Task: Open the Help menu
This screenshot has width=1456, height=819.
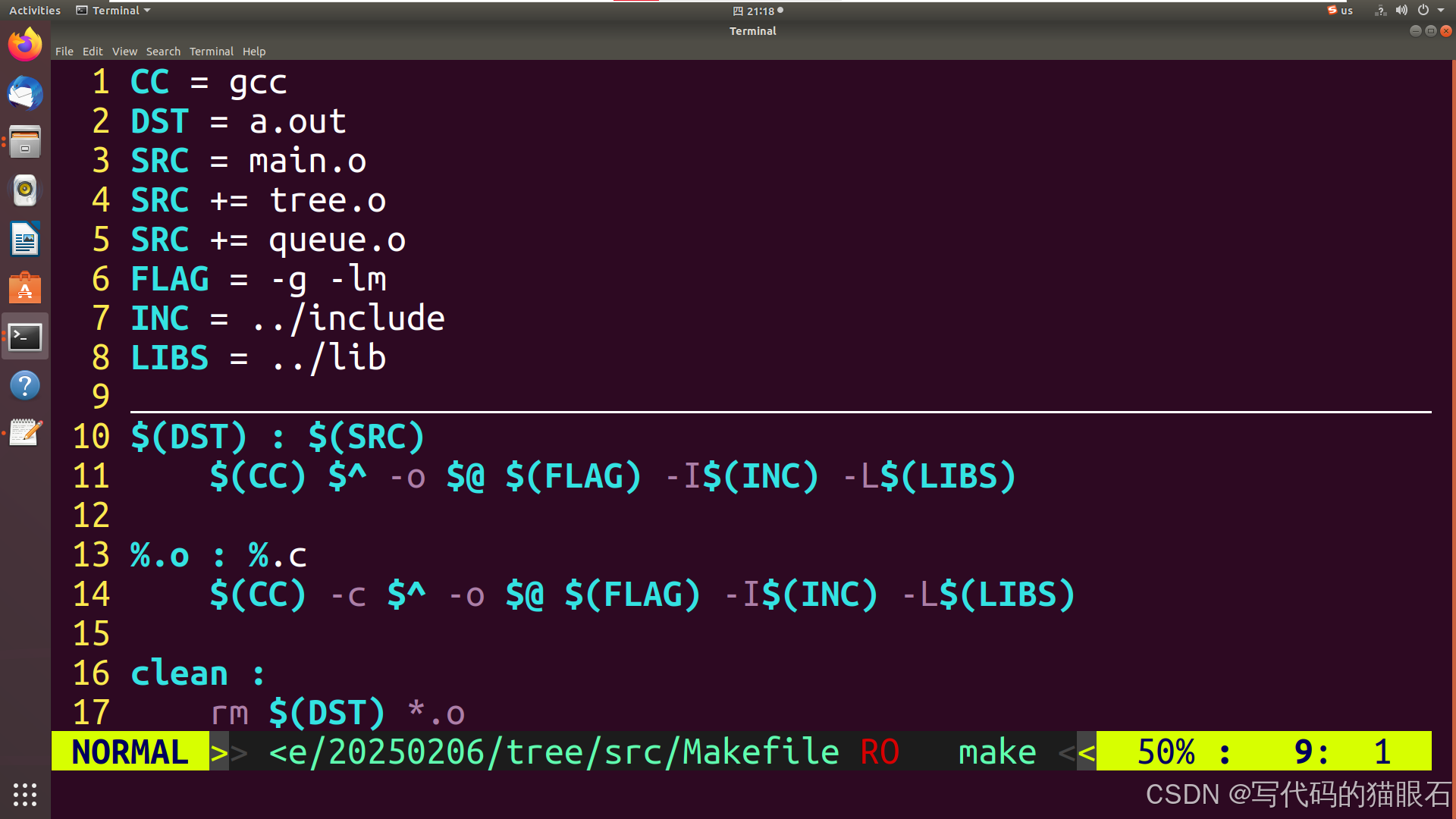Action: pos(254,52)
